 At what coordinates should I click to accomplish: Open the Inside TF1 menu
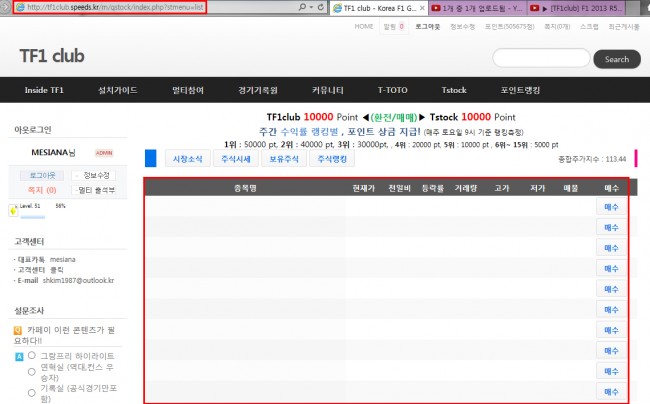[44, 90]
